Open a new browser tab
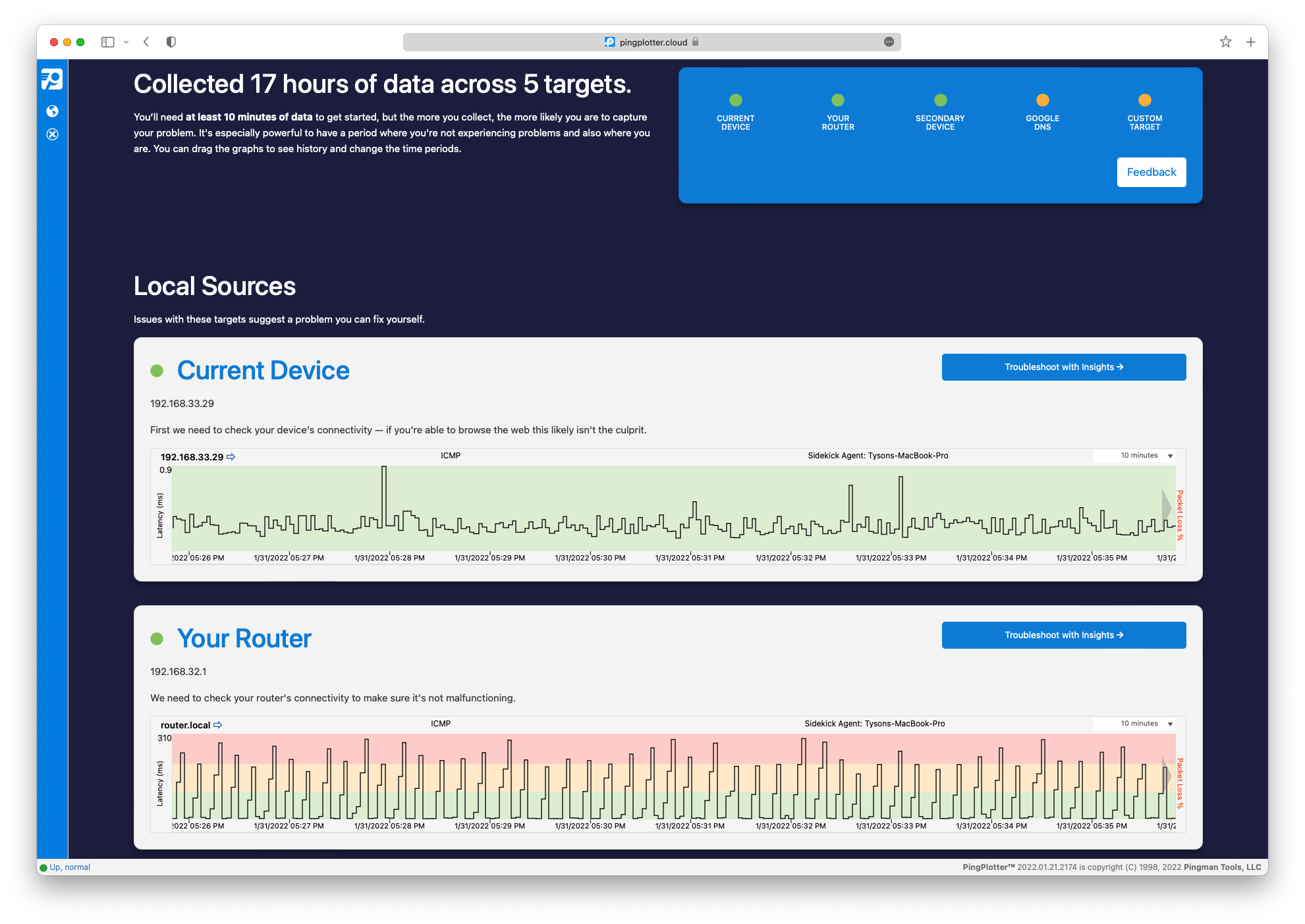Image resolution: width=1305 pixels, height=924 pixels. tap(1250, 41)
